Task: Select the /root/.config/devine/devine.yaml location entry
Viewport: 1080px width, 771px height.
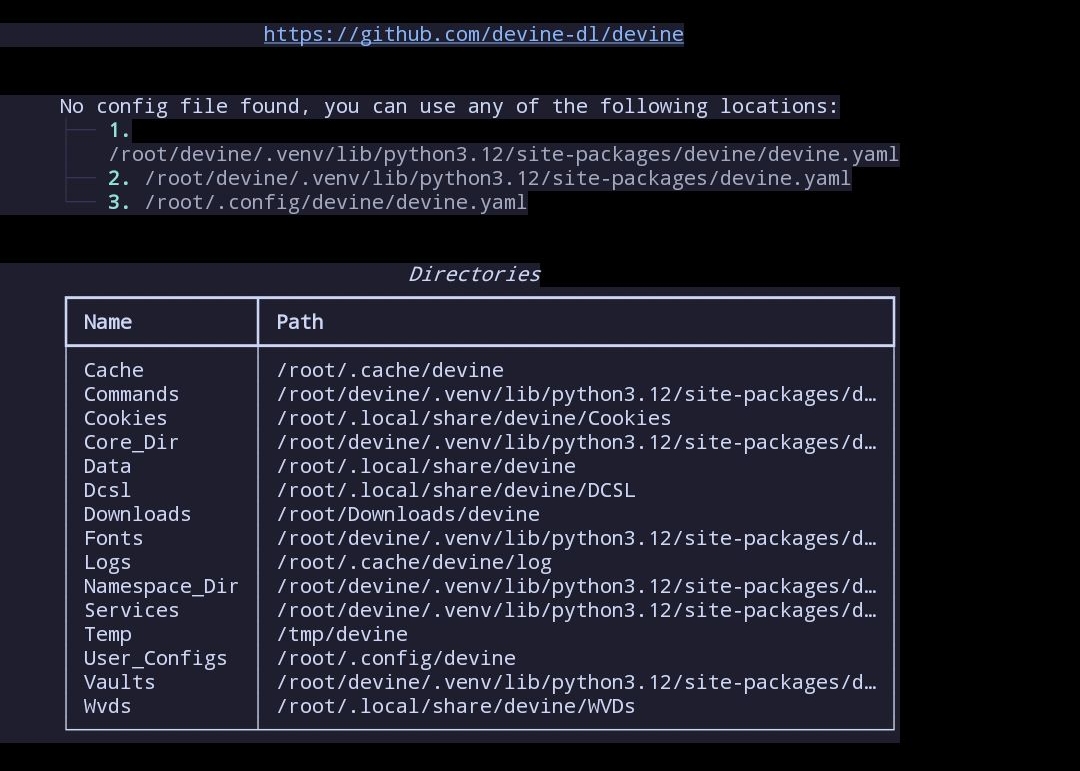Action: pyautogui.click(x=335, y=203)
